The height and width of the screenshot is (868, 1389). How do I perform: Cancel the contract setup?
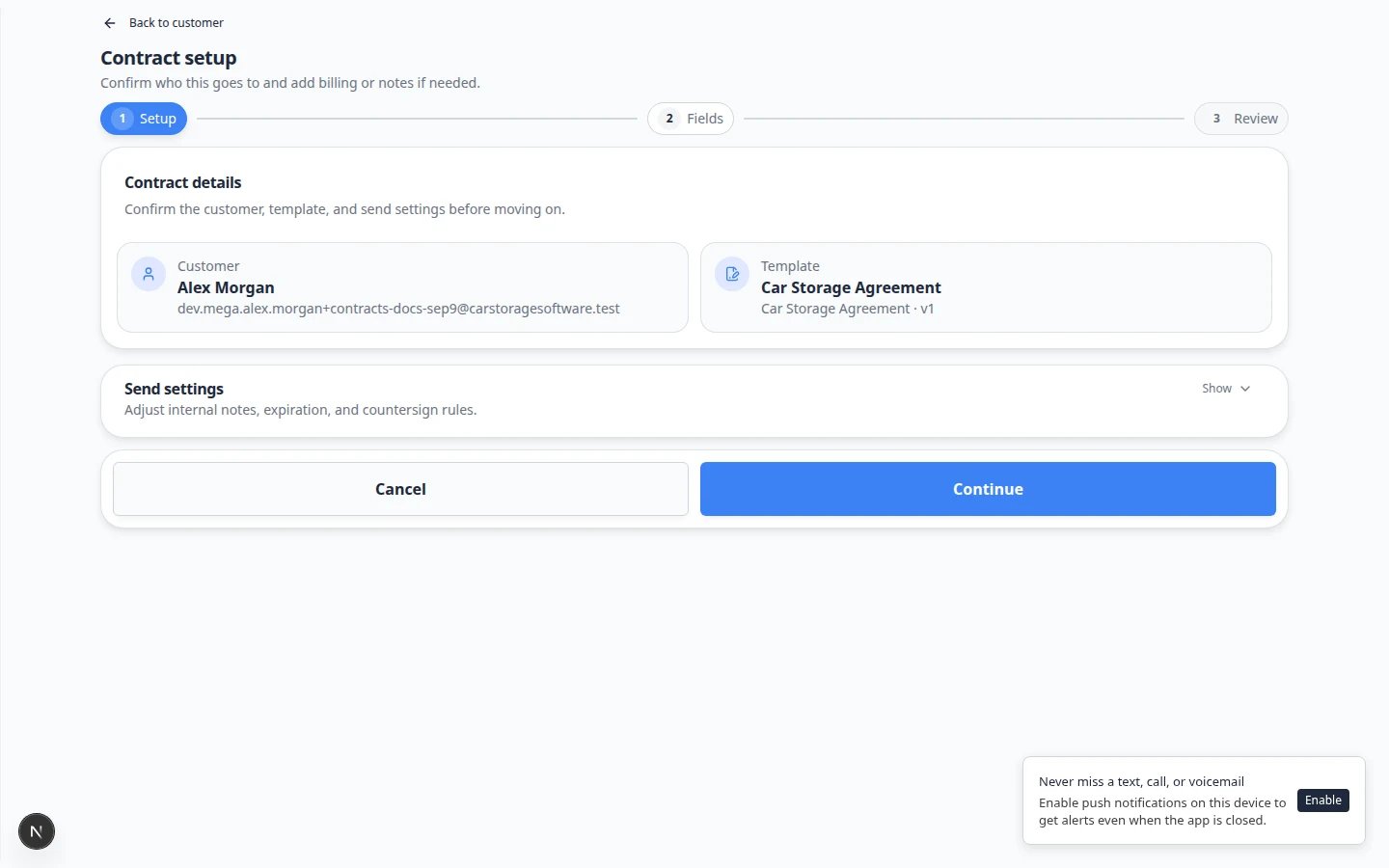[400, 489]
